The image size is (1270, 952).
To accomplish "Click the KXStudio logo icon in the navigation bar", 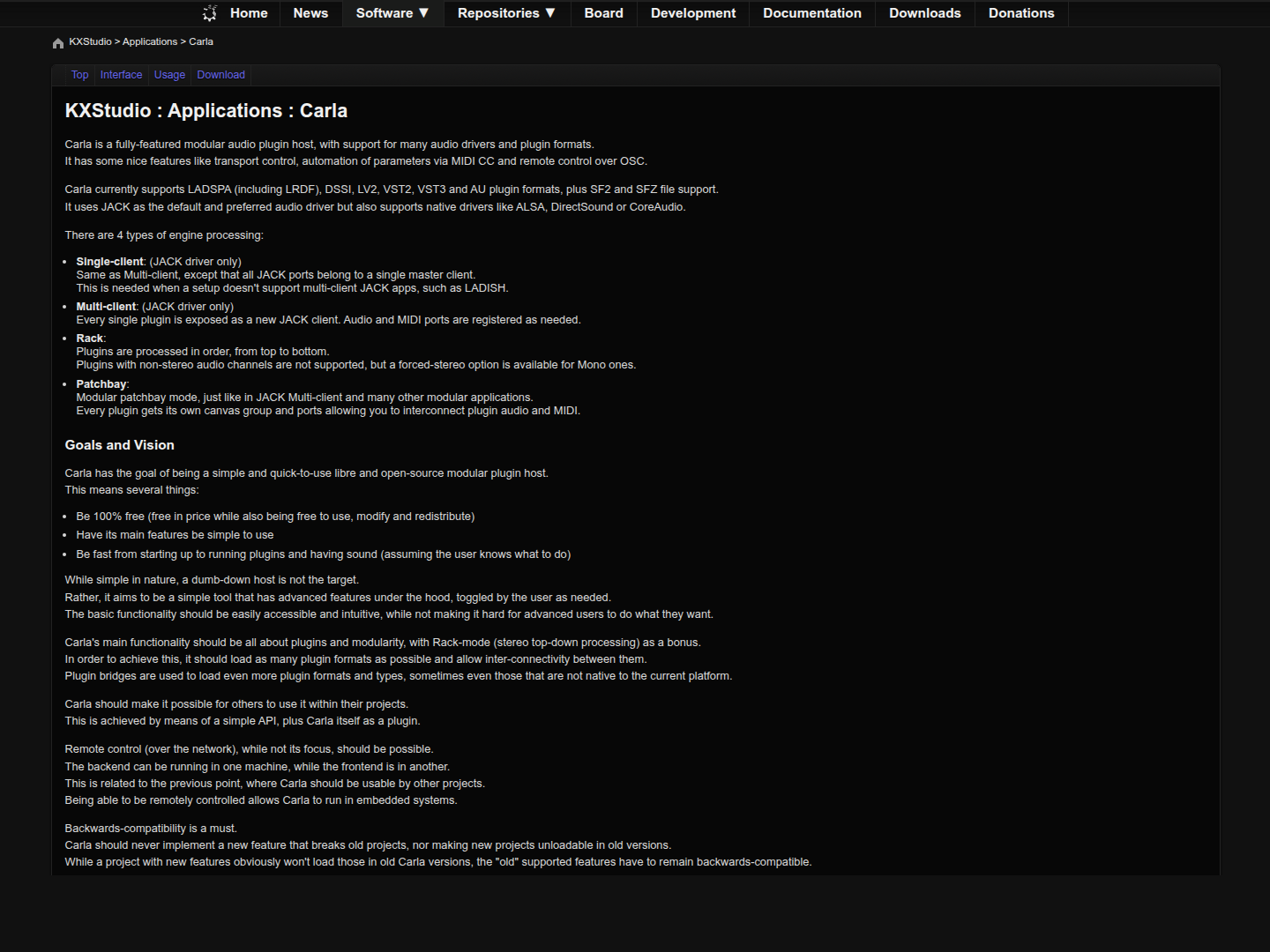I will click(x=209, y=13).
